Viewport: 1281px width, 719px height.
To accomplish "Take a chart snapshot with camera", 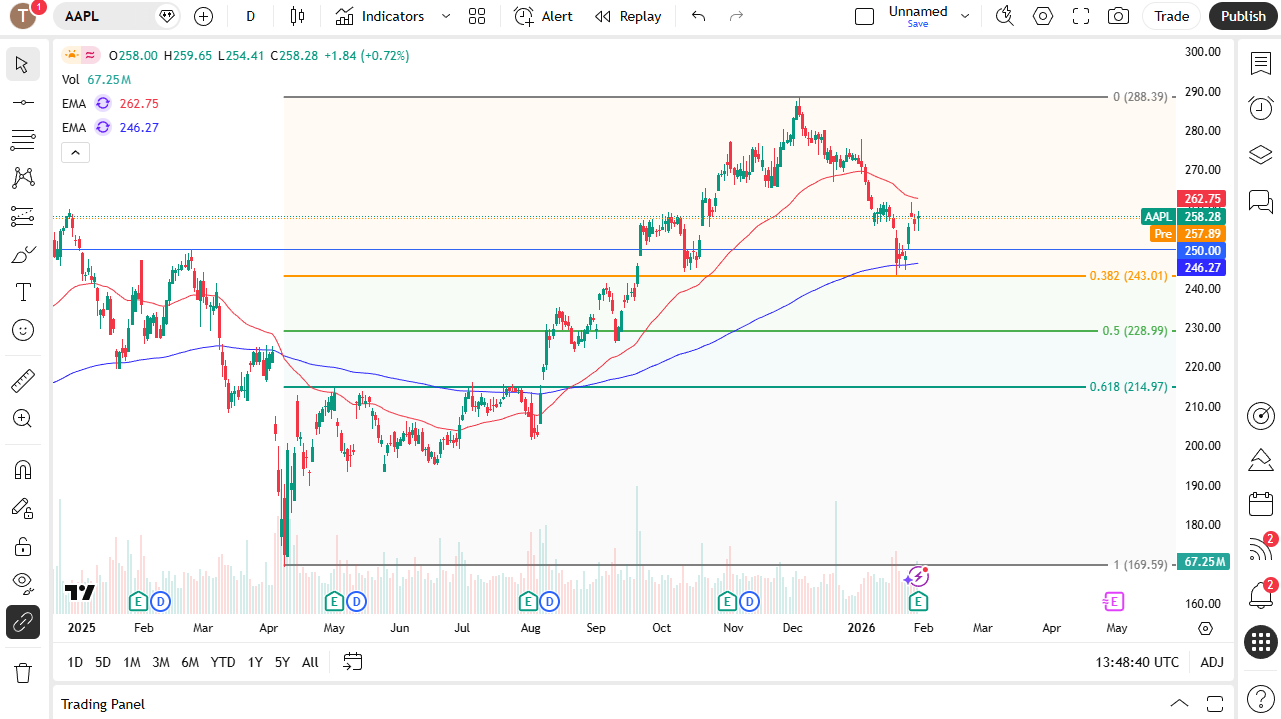I will [x=1118, y=16].
